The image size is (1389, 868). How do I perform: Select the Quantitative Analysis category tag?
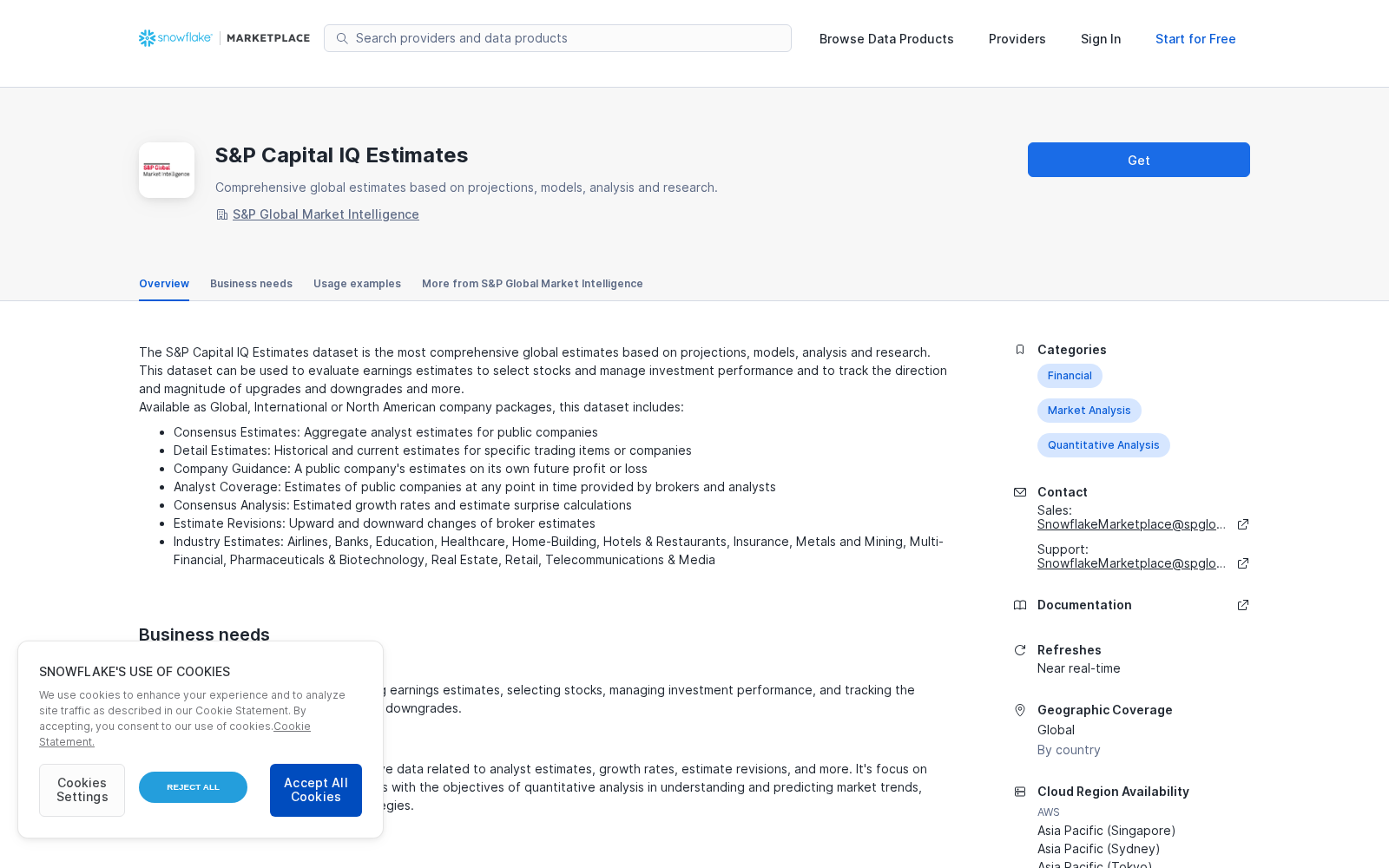click(x=1103, y=445)
